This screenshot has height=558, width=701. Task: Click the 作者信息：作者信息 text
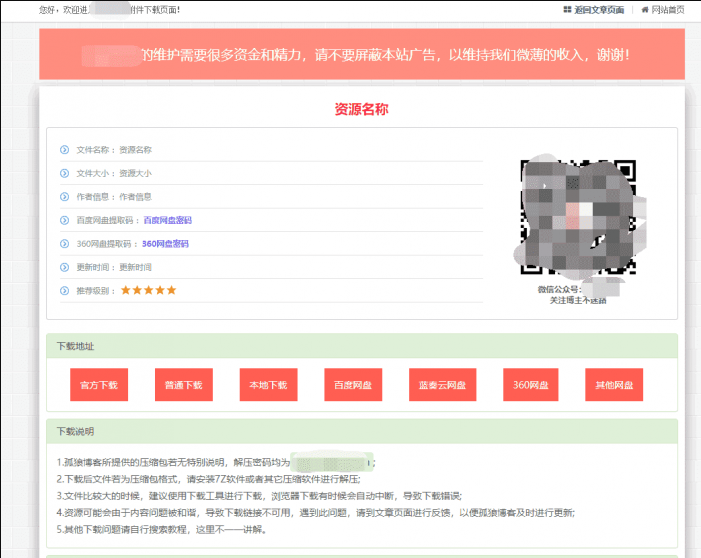click(114, 197)
